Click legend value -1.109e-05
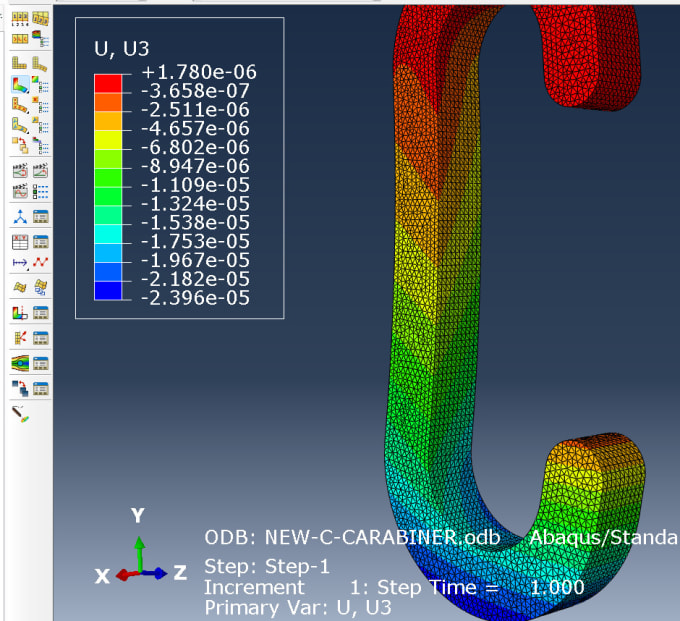The height and width of the screenshot is (621, 680). (196, 185)
